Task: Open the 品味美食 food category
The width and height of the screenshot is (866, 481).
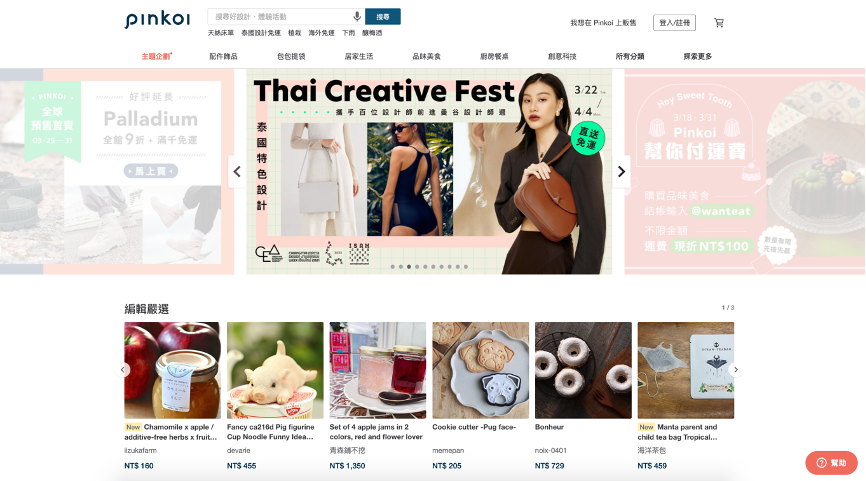Action: (x=426, y=56)
